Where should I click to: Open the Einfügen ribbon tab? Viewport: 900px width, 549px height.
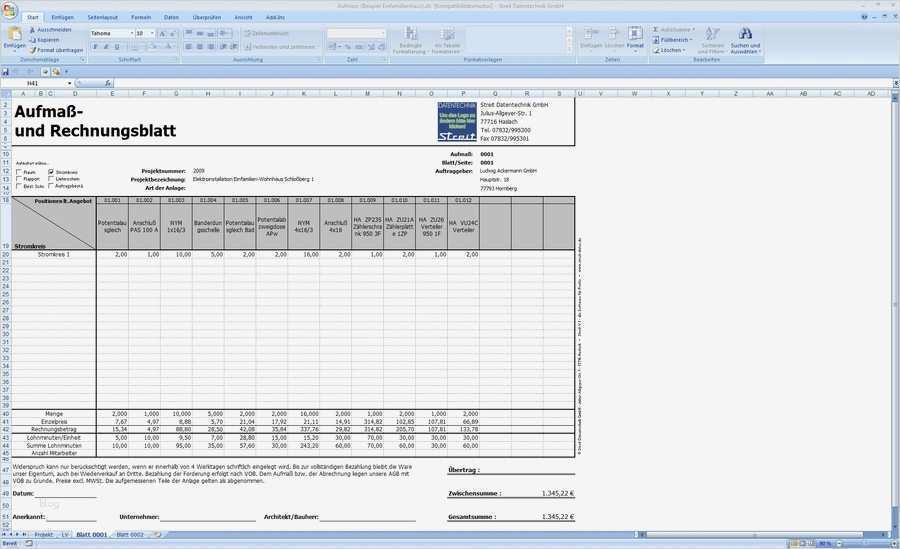click(x=63, y=18)
